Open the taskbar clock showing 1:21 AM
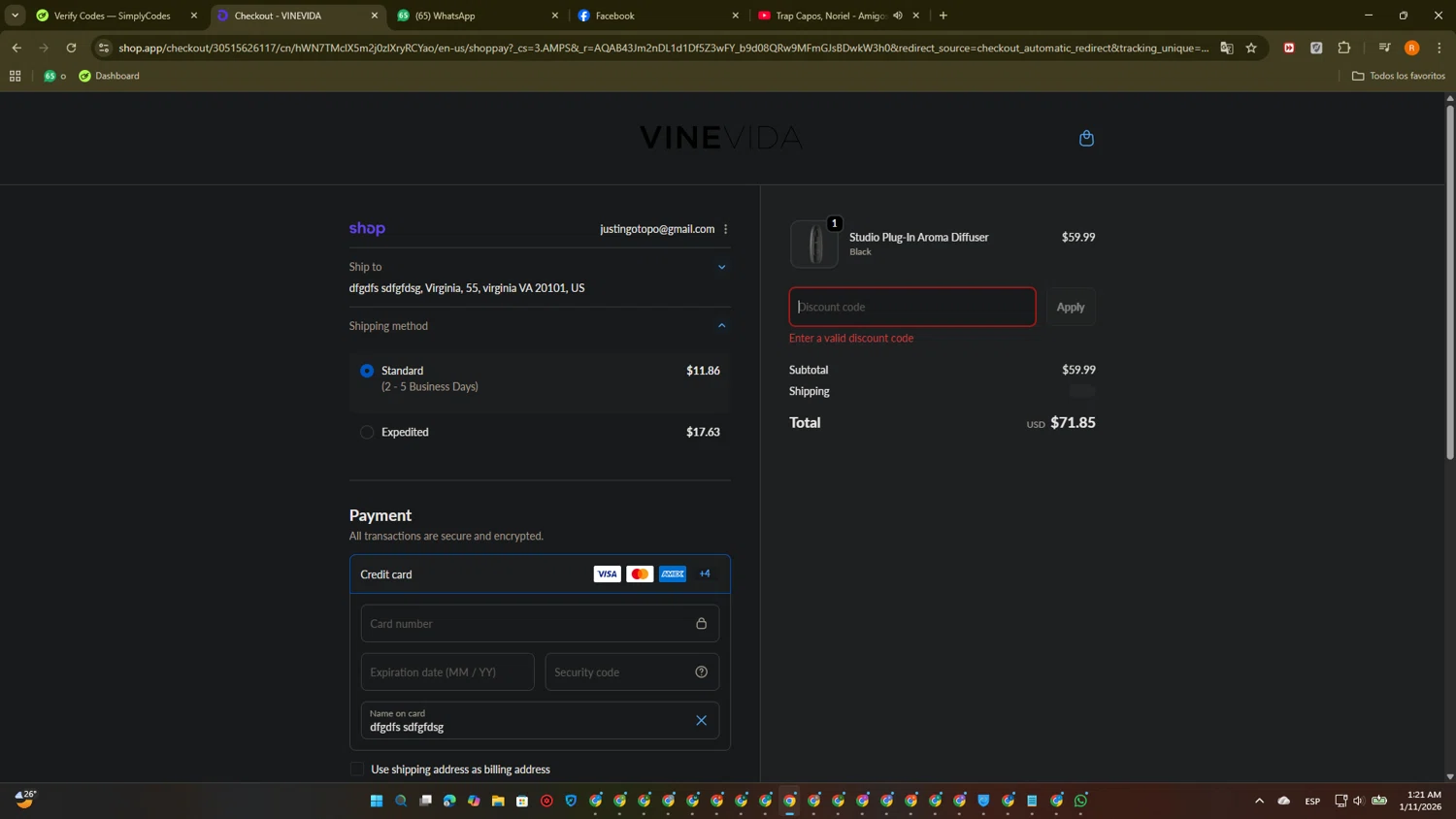 [1420, 801]
